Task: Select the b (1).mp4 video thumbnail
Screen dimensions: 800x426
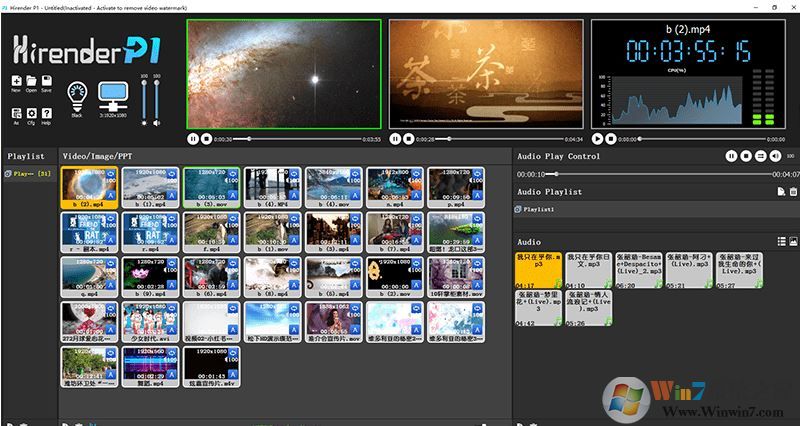Action: coord(151,187)
